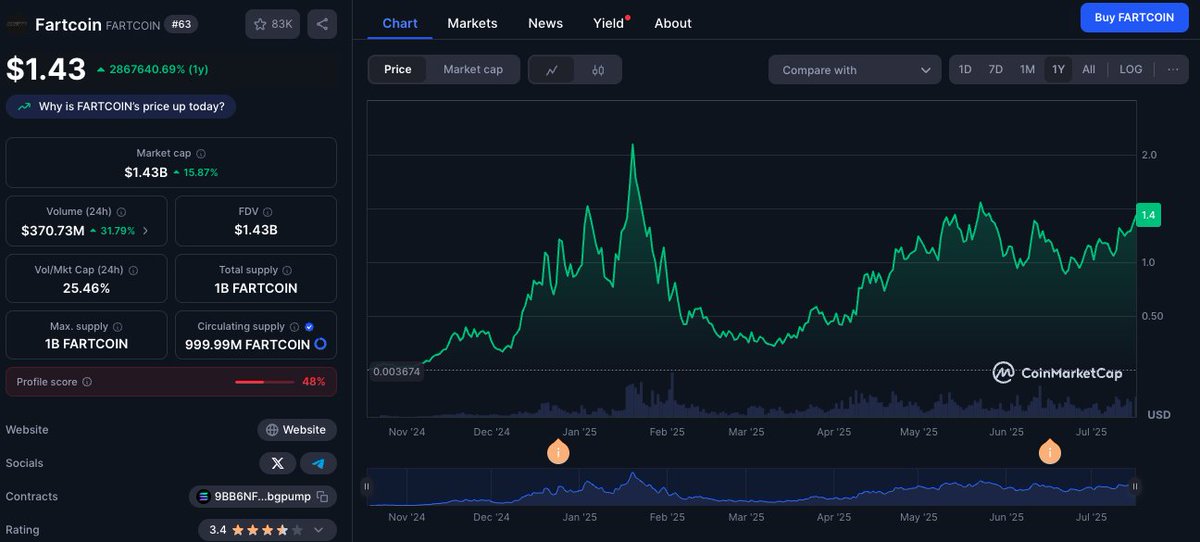Open the Markets tab
This screenshot has height=542, width=1200.
click(472, 23)
